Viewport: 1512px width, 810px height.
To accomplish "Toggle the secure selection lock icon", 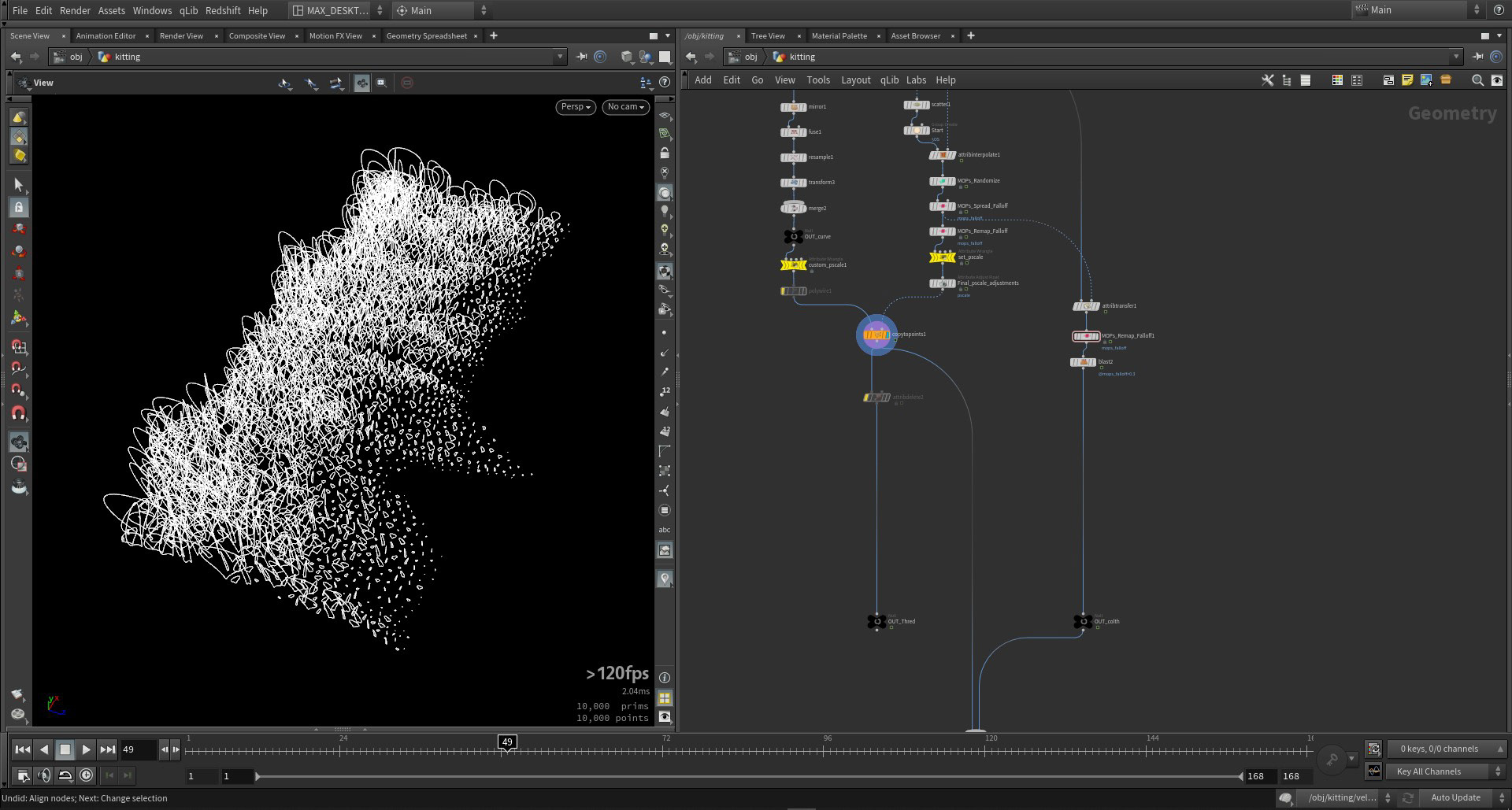I will tap(19, 206).
